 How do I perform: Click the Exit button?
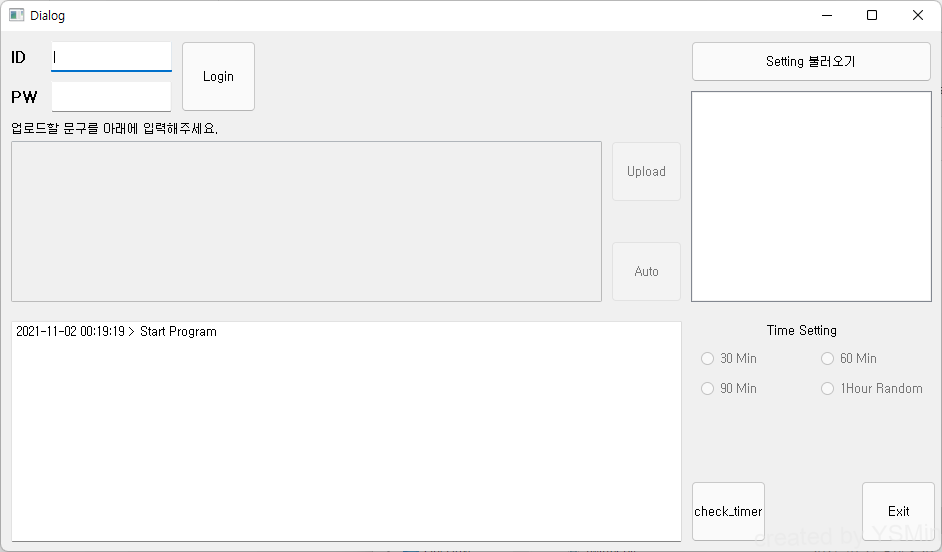pos(898,511)
